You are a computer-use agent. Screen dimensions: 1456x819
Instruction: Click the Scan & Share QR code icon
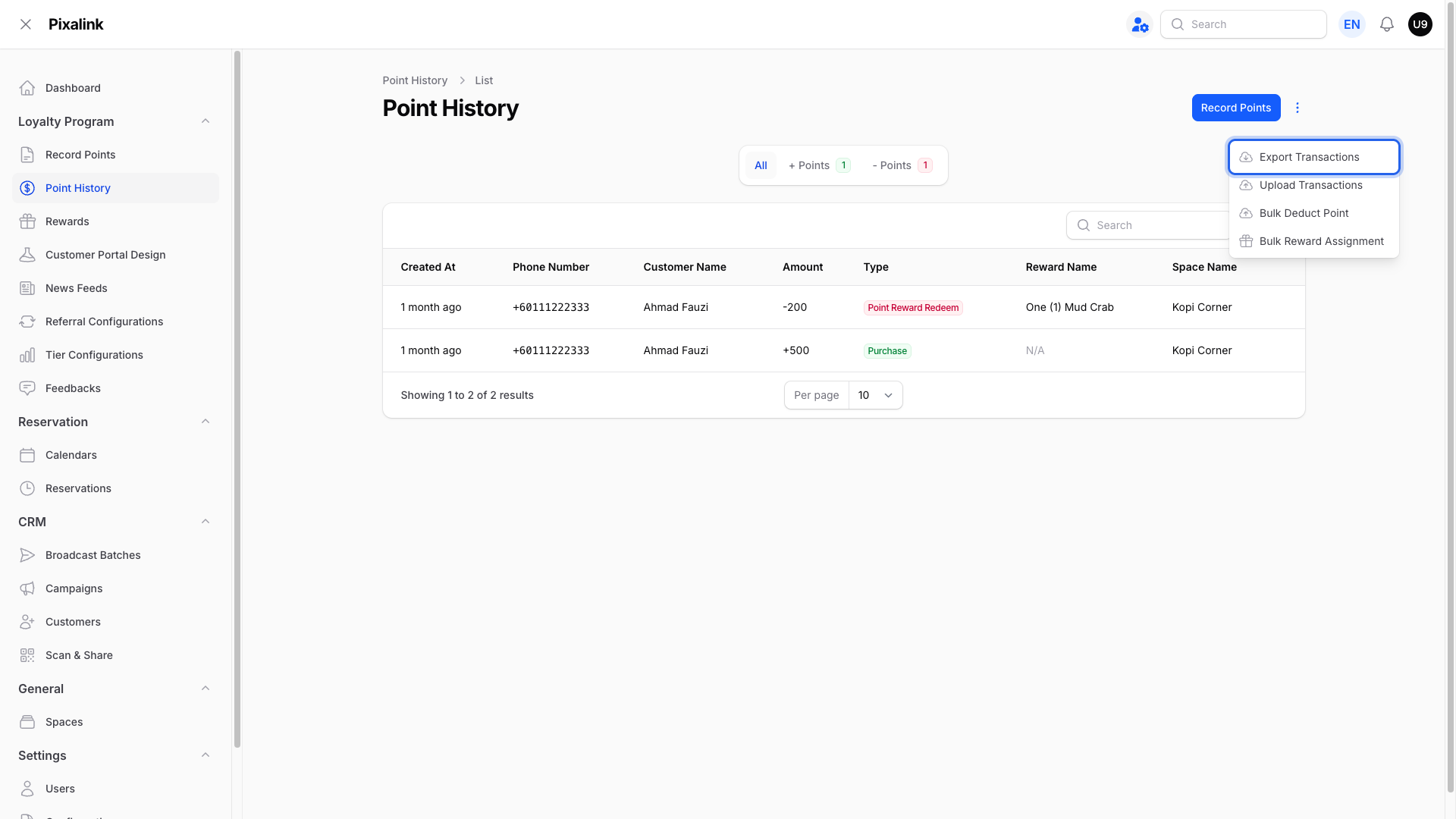(27, 655)
